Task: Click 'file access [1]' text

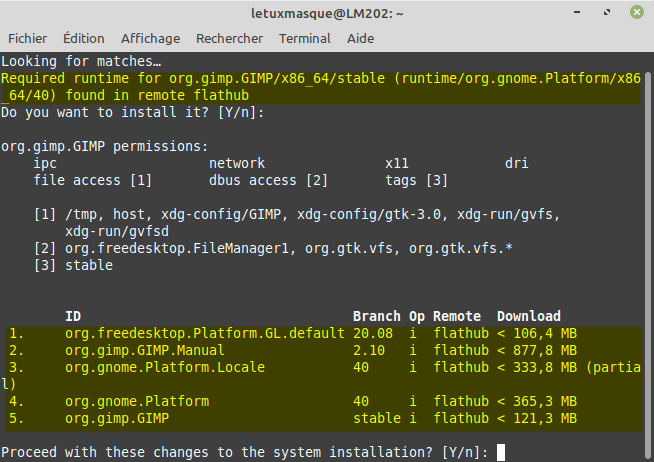Action: coord(93,181)
